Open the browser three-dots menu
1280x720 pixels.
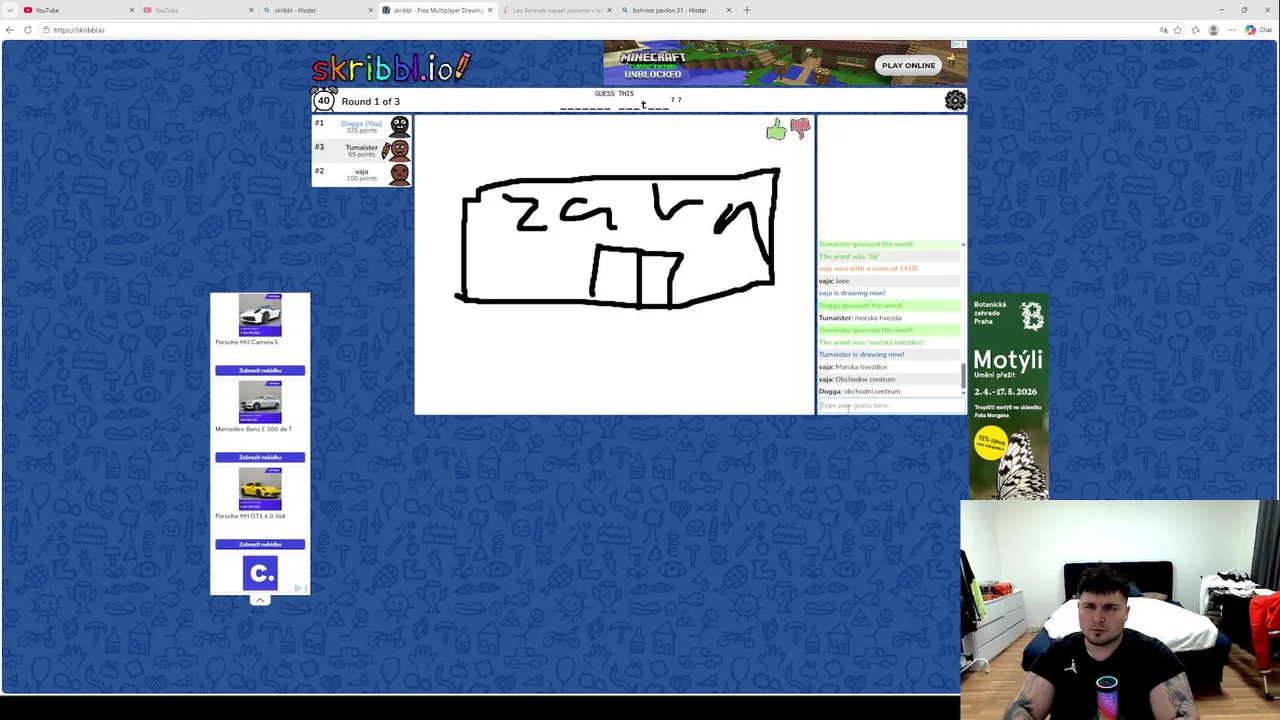[1231, 30]
